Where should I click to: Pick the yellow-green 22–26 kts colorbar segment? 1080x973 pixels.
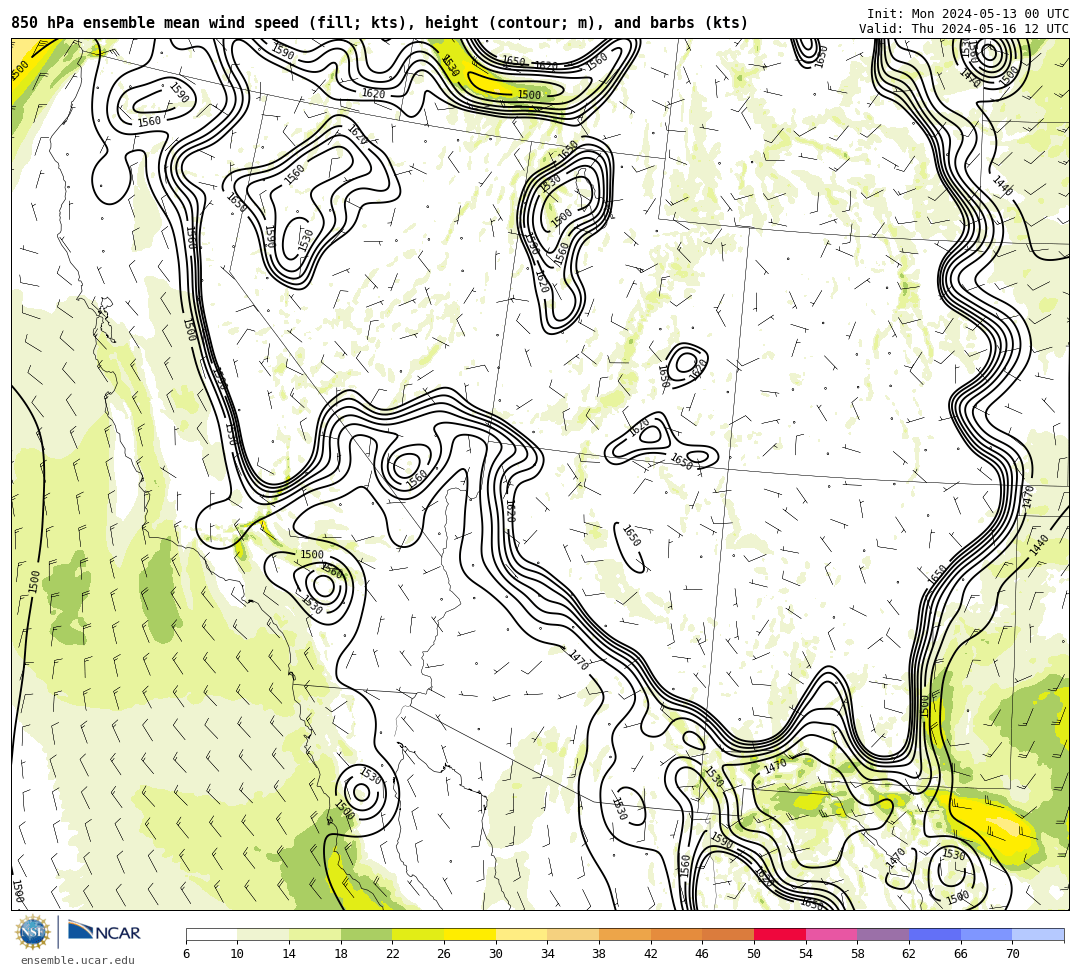click(418, 934)
